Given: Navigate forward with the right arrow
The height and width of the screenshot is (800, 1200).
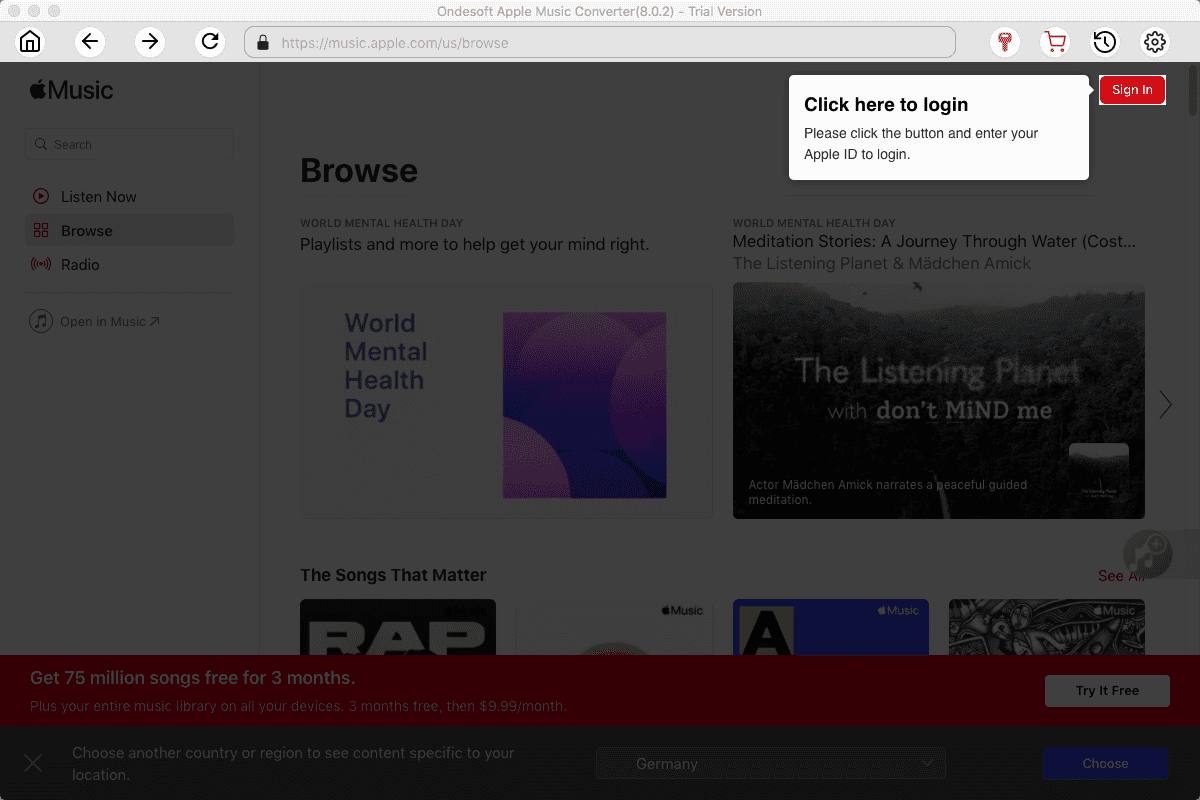Looking at the screenshot, I should coord(150,42).
